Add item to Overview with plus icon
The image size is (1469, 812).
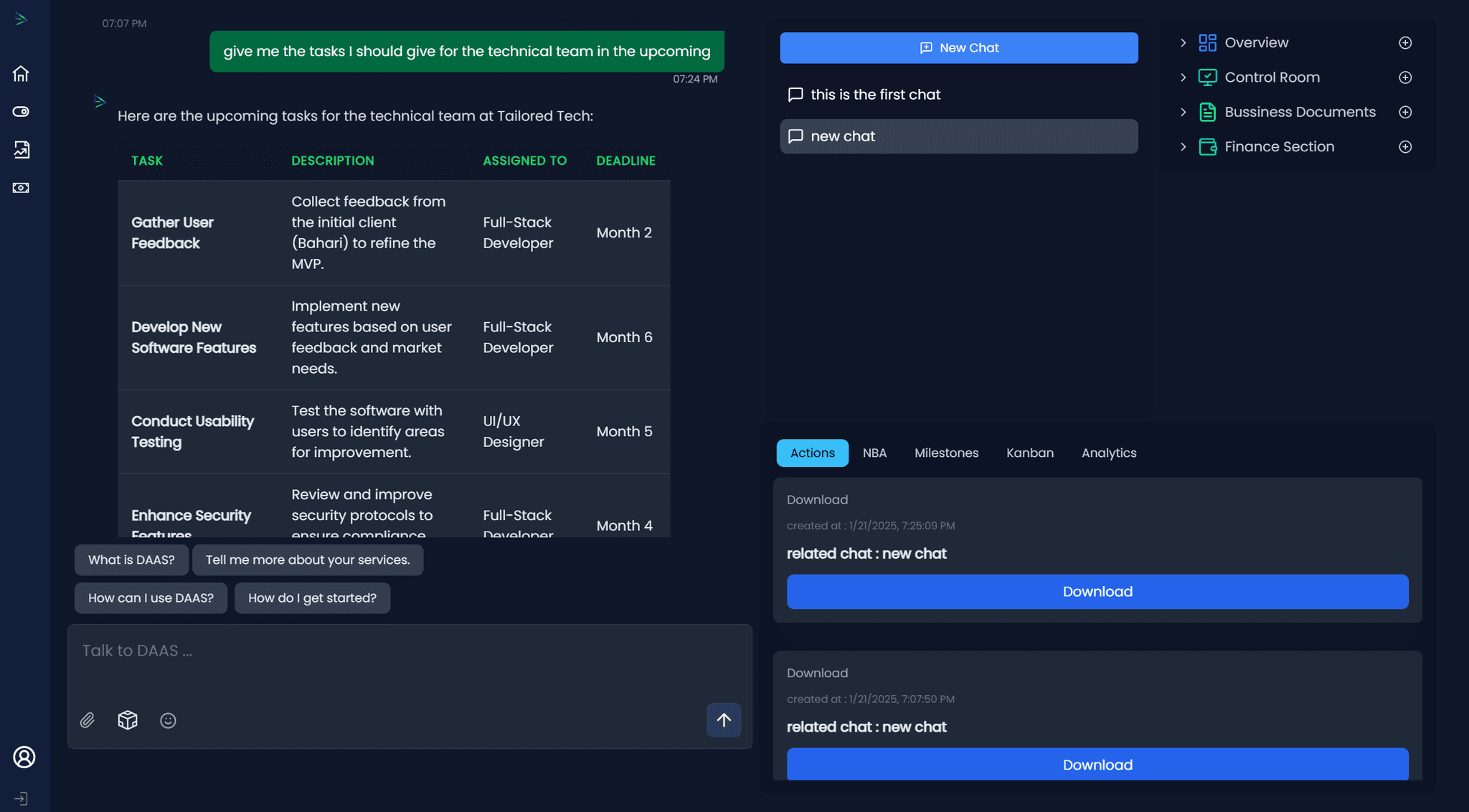(x=1405, y=42)
